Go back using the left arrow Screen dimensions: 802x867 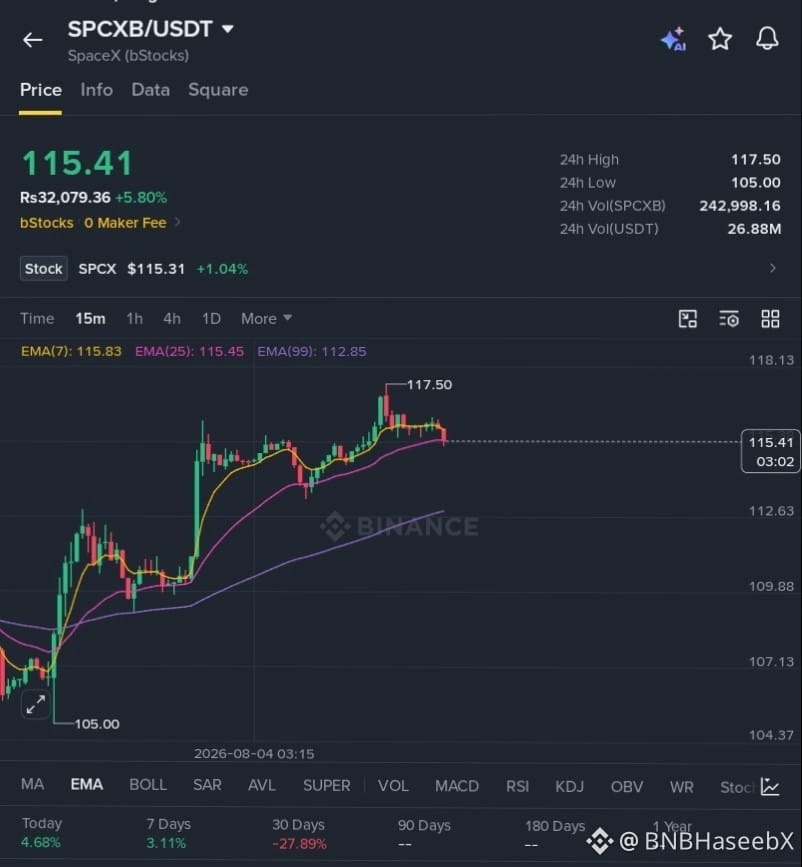tap(33, 40)
